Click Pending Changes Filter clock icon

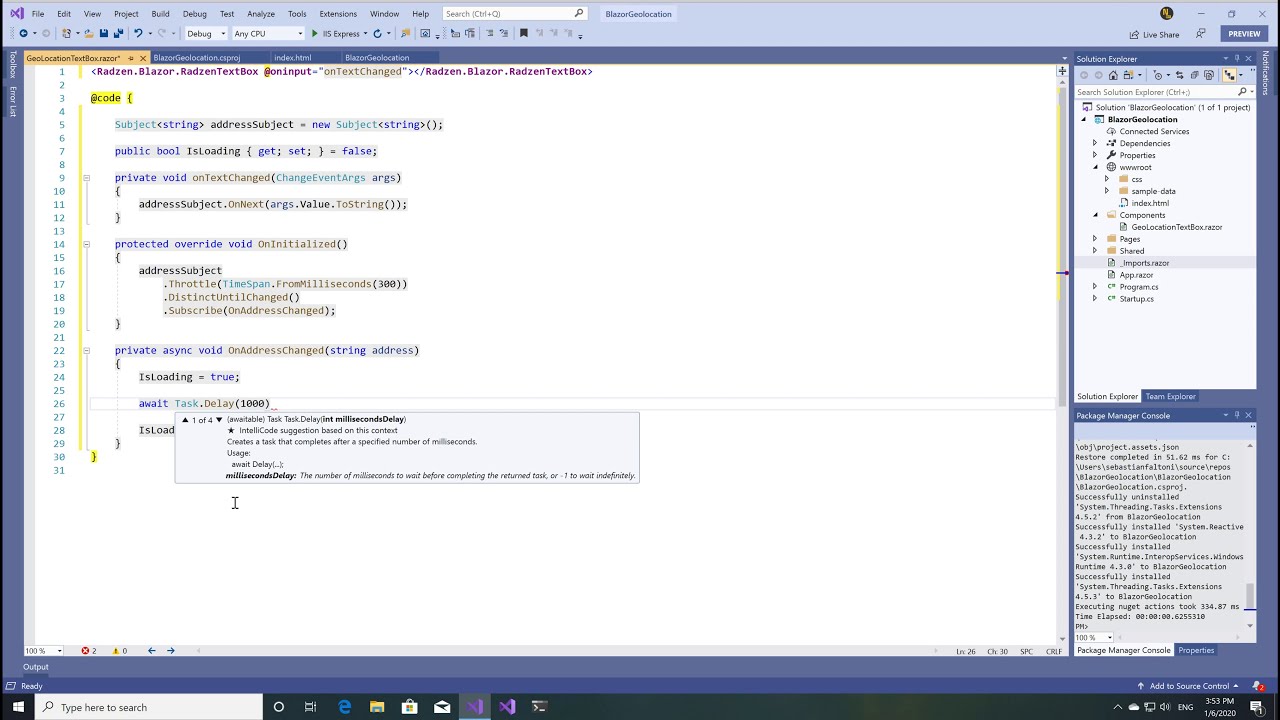(x=1158, y=75)
